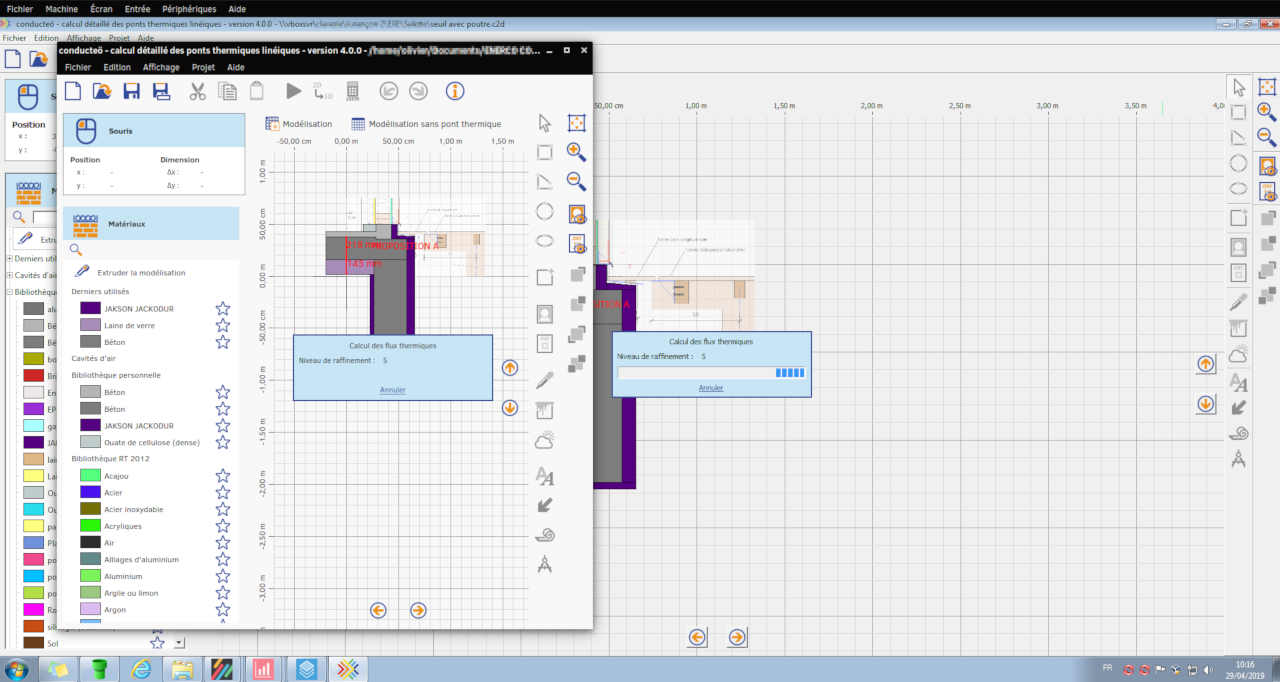Image resolution: width=1280 pixels, height=682 pixels.
Task: Click Annuler in the front window's calculation dialog
Action: 393,390
